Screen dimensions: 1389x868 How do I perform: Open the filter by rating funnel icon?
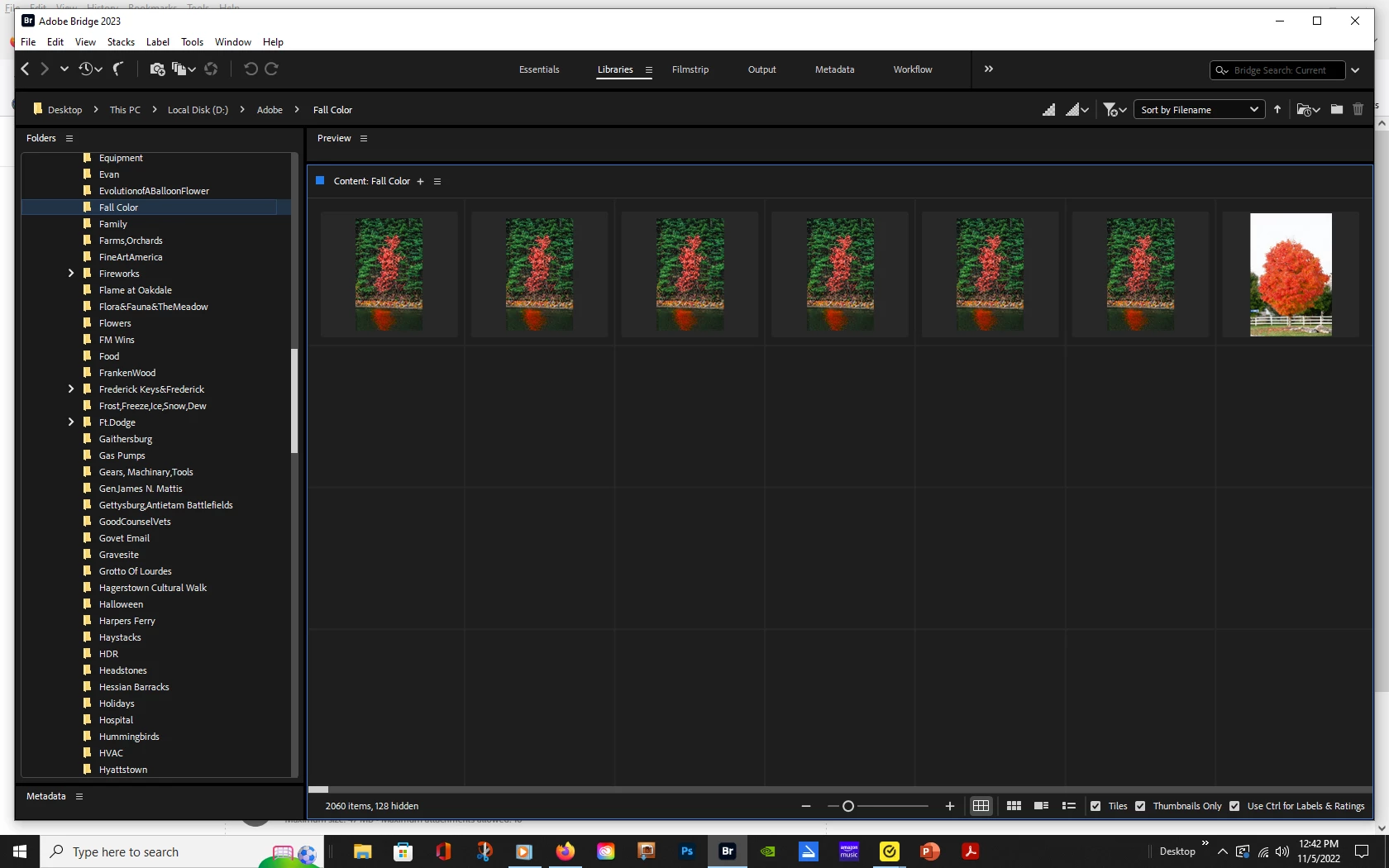(1115, 110)
